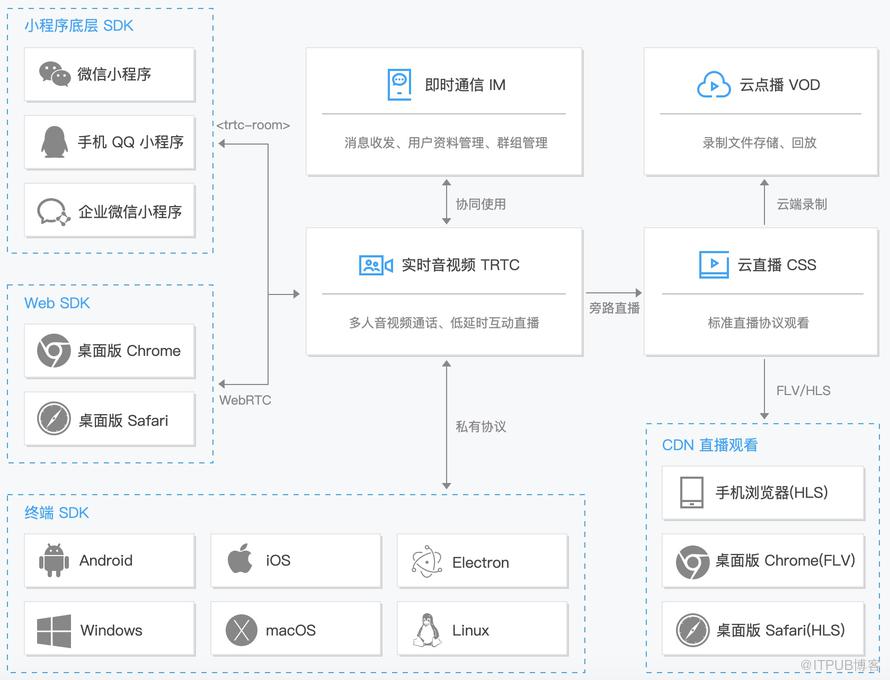Click the VOD cloud play icon
The image size is (890, 680).
point(713,85)
